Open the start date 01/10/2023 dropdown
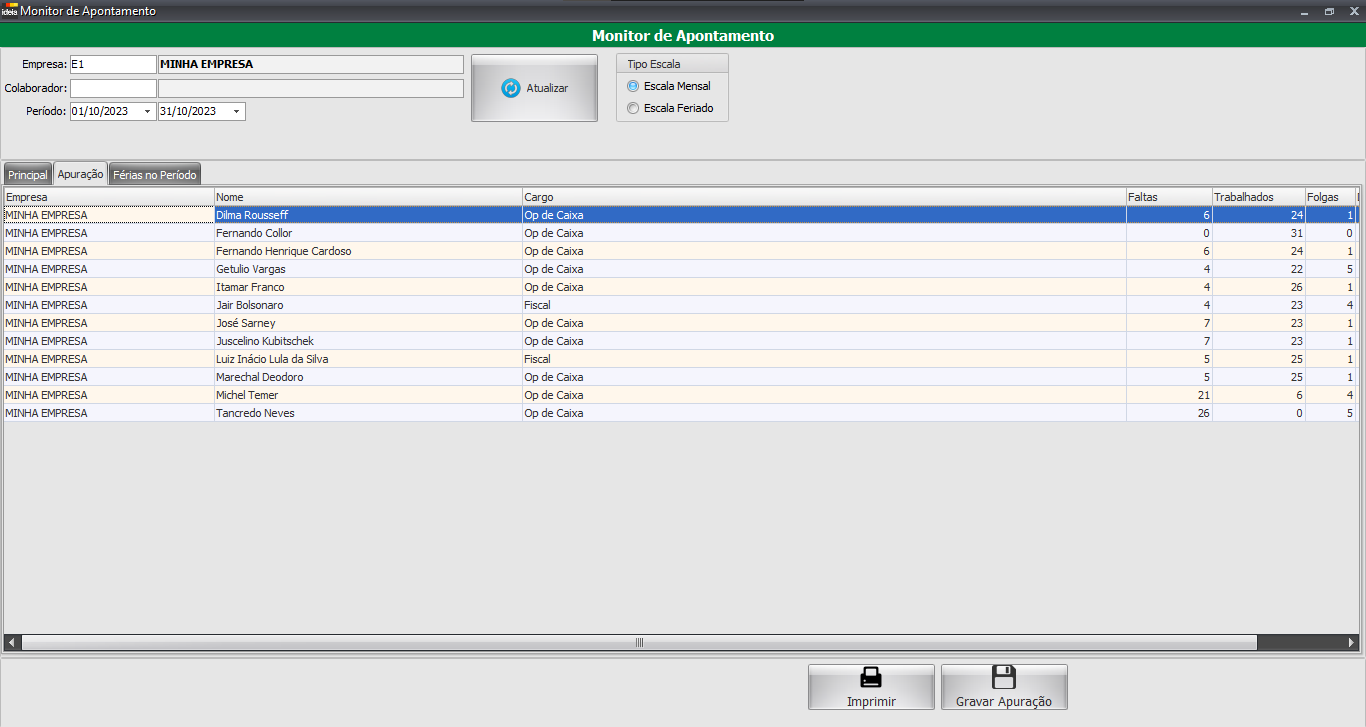 pos(148,112)
